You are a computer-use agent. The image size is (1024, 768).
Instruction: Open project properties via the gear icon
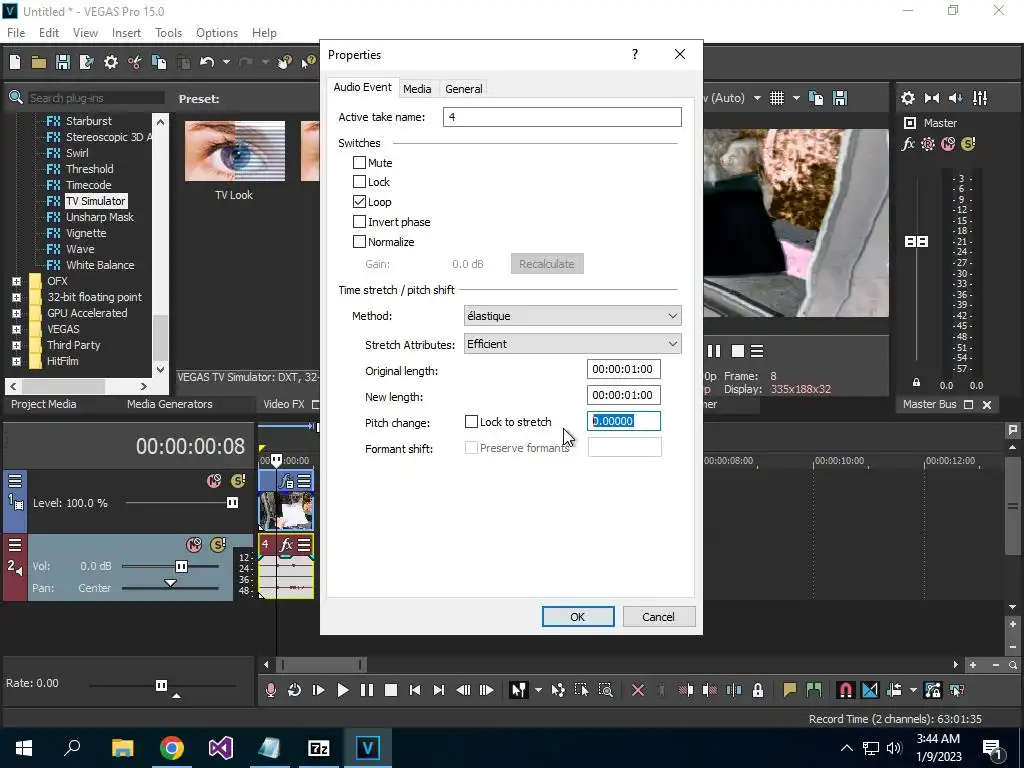pos(111,62)
